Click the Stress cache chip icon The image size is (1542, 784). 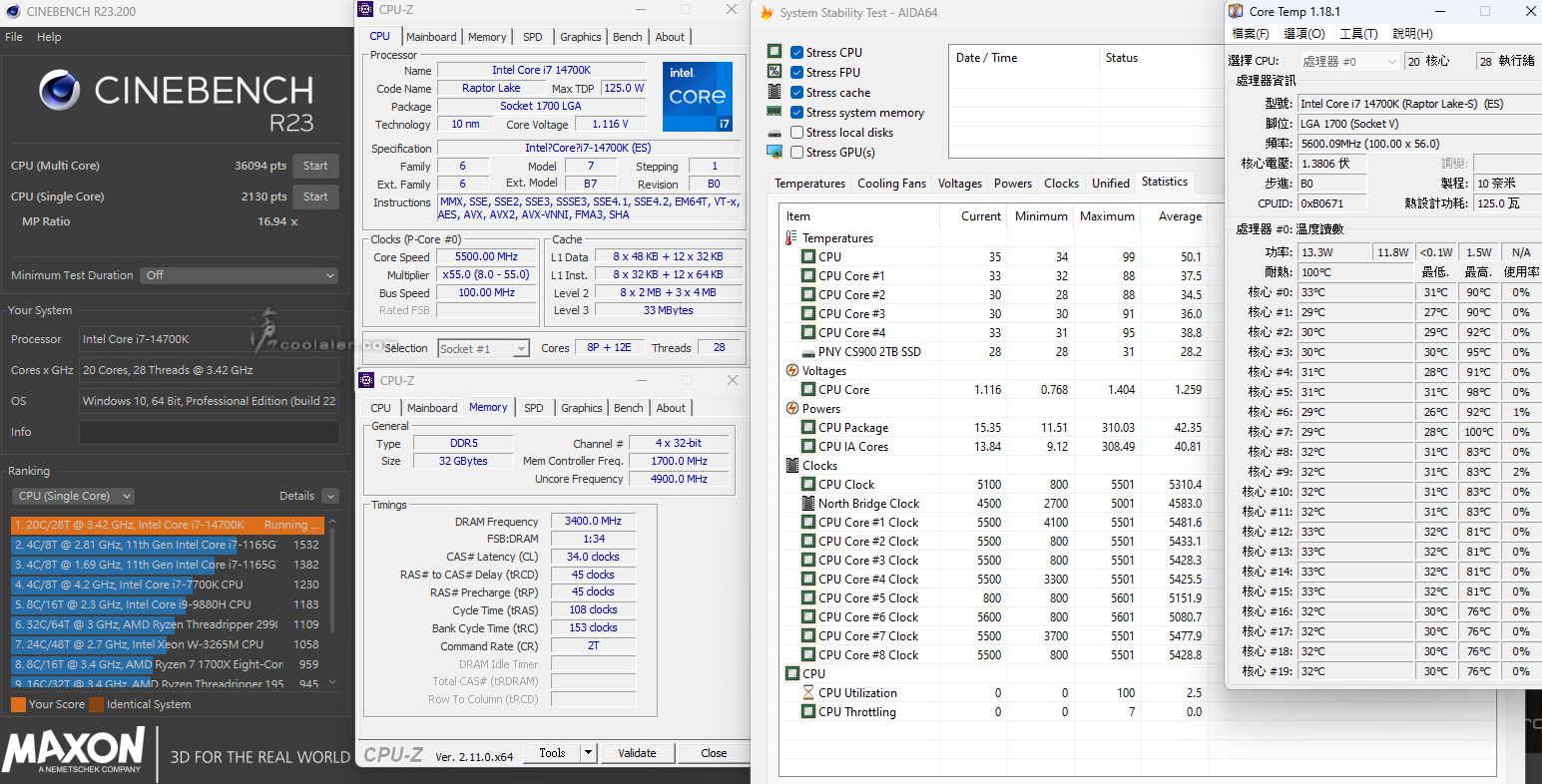tap(774, 92)
